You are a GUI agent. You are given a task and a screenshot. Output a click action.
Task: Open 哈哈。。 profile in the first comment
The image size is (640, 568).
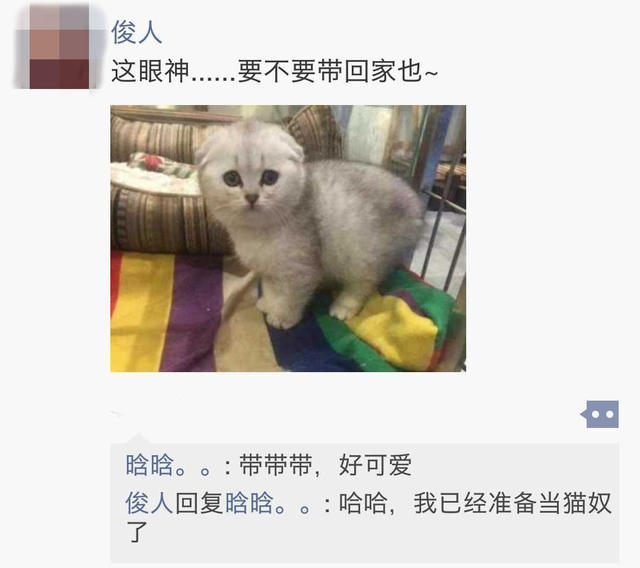click(x=168, y=465)
